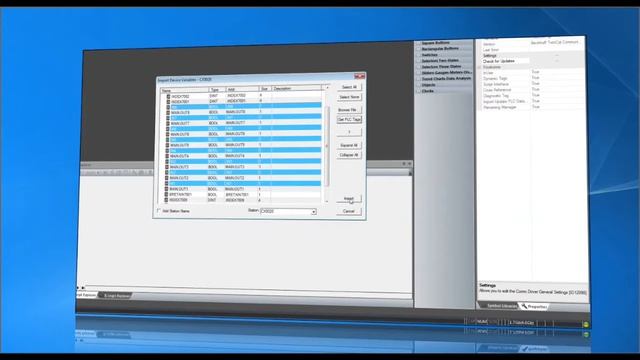640x360 pixels.
Task: Click the variable icon beside MAIN.OUT2
Action: 167,178
